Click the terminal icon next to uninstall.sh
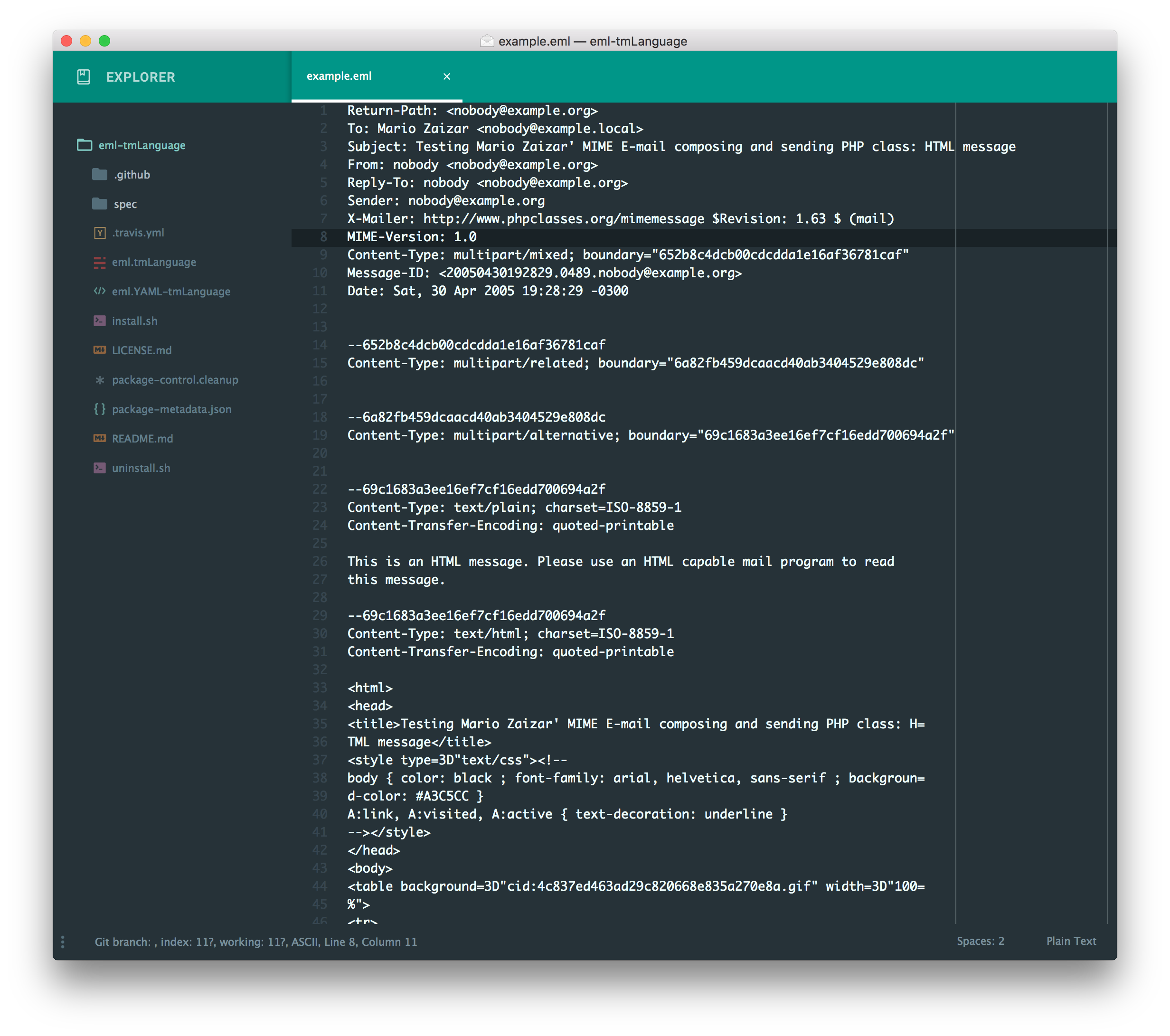 [x=100, y=468]
